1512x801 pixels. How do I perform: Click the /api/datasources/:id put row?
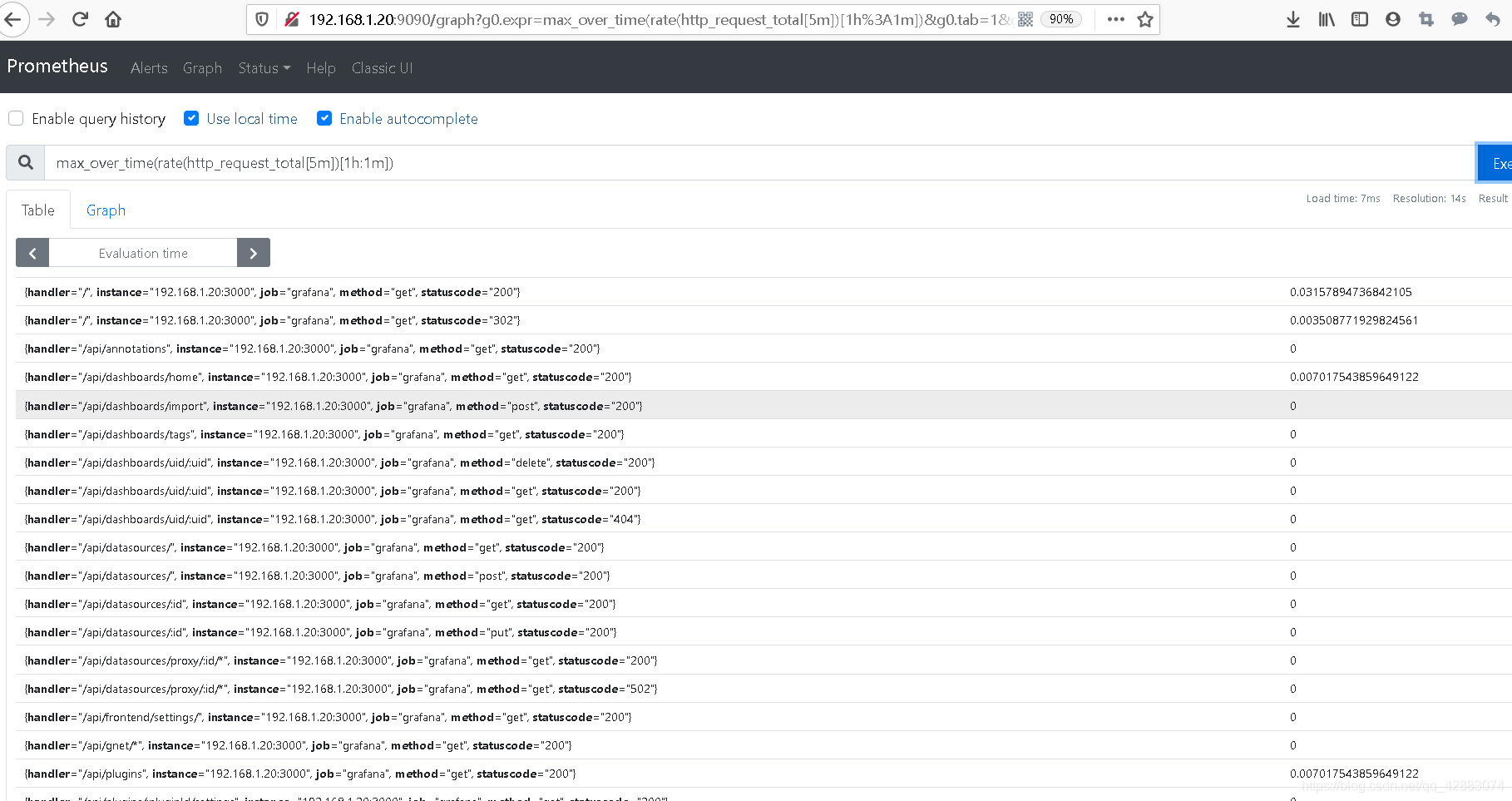[763, 632]
